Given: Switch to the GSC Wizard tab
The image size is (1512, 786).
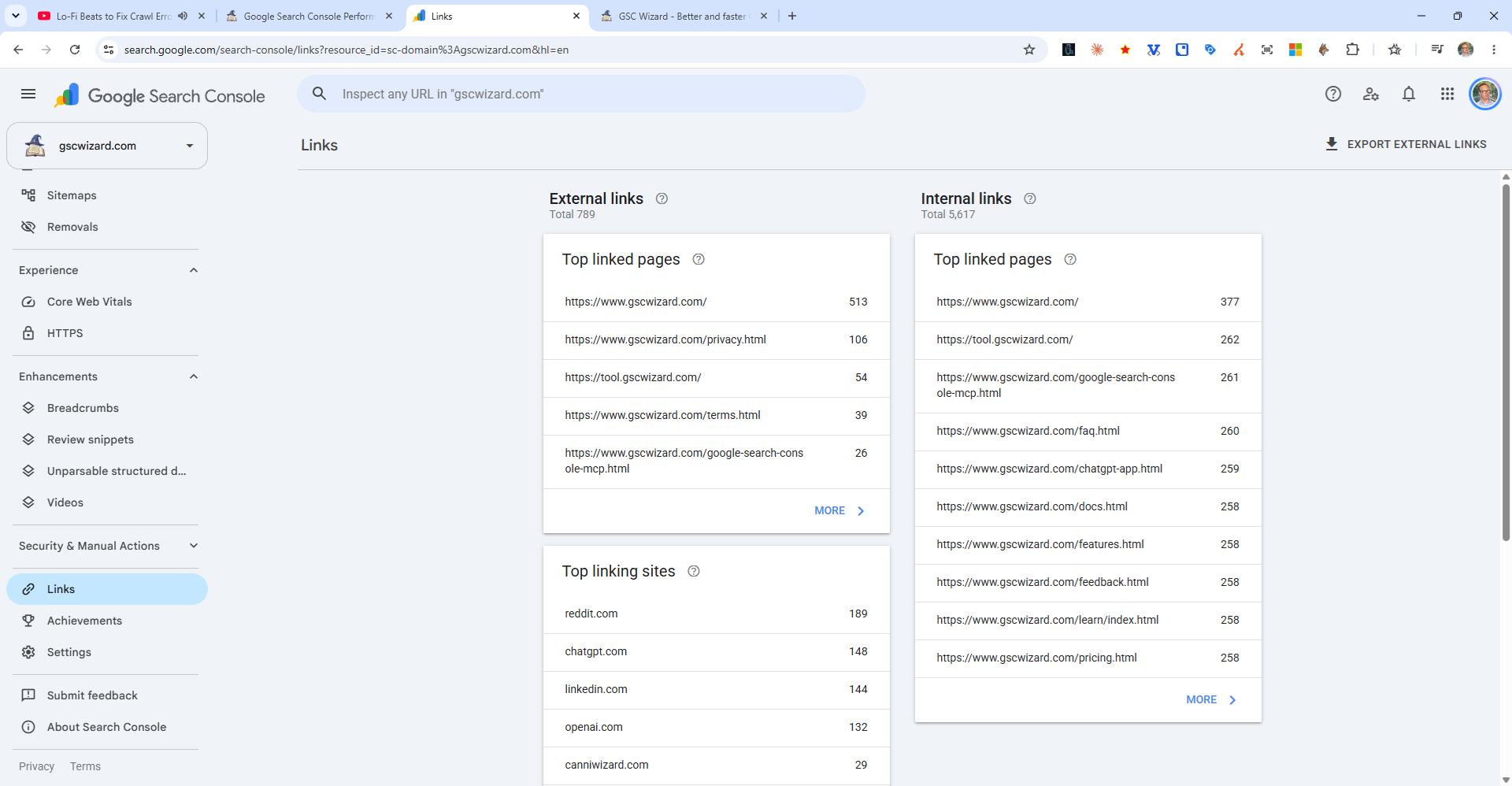Looking at the screenshot, I should pyautogui.click(x=684, y=16).
